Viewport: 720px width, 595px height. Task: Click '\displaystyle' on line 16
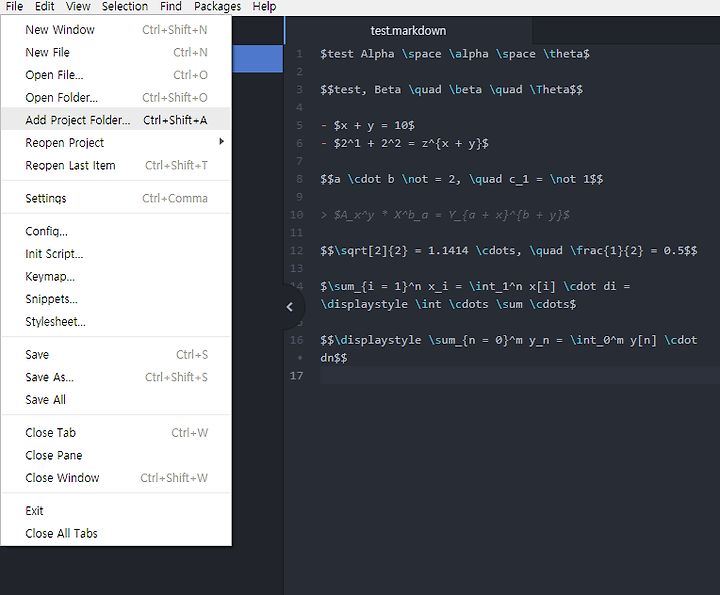[377, 340]
